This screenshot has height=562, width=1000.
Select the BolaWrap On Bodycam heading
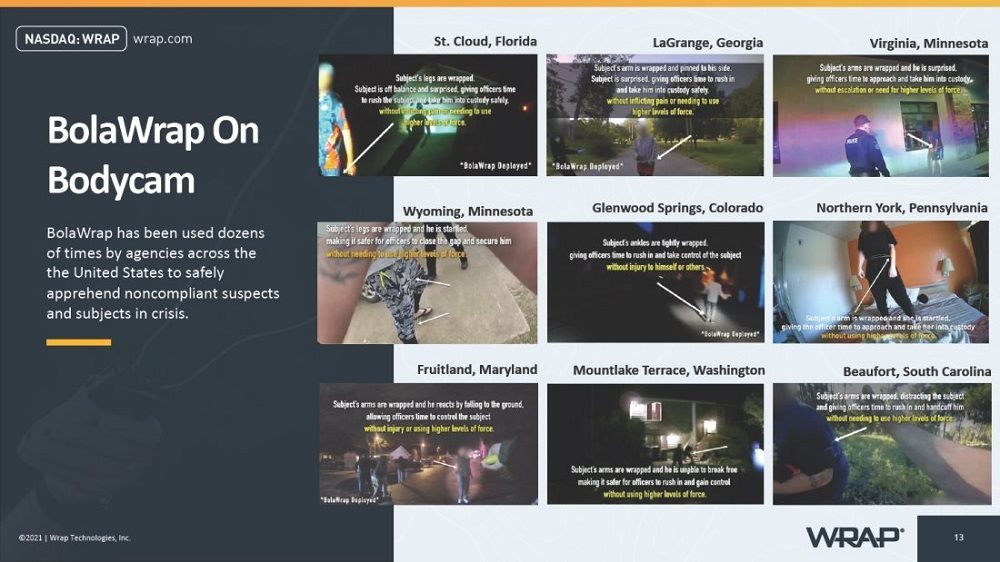[x=153, y=155]
